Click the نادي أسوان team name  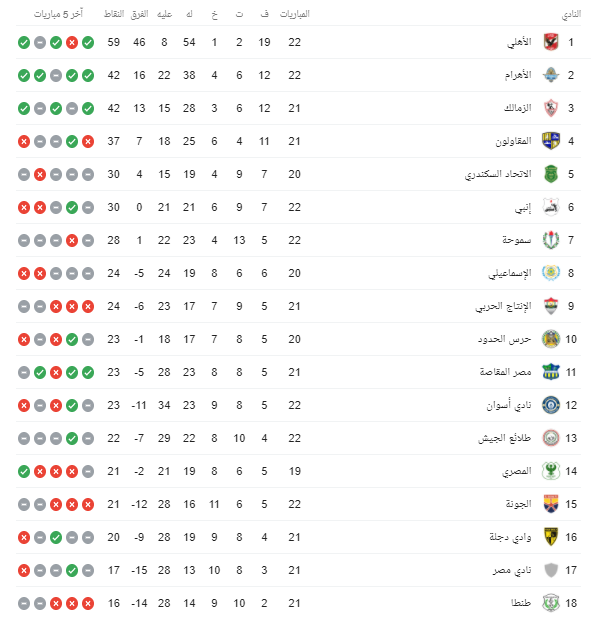[x=508, y=405]
